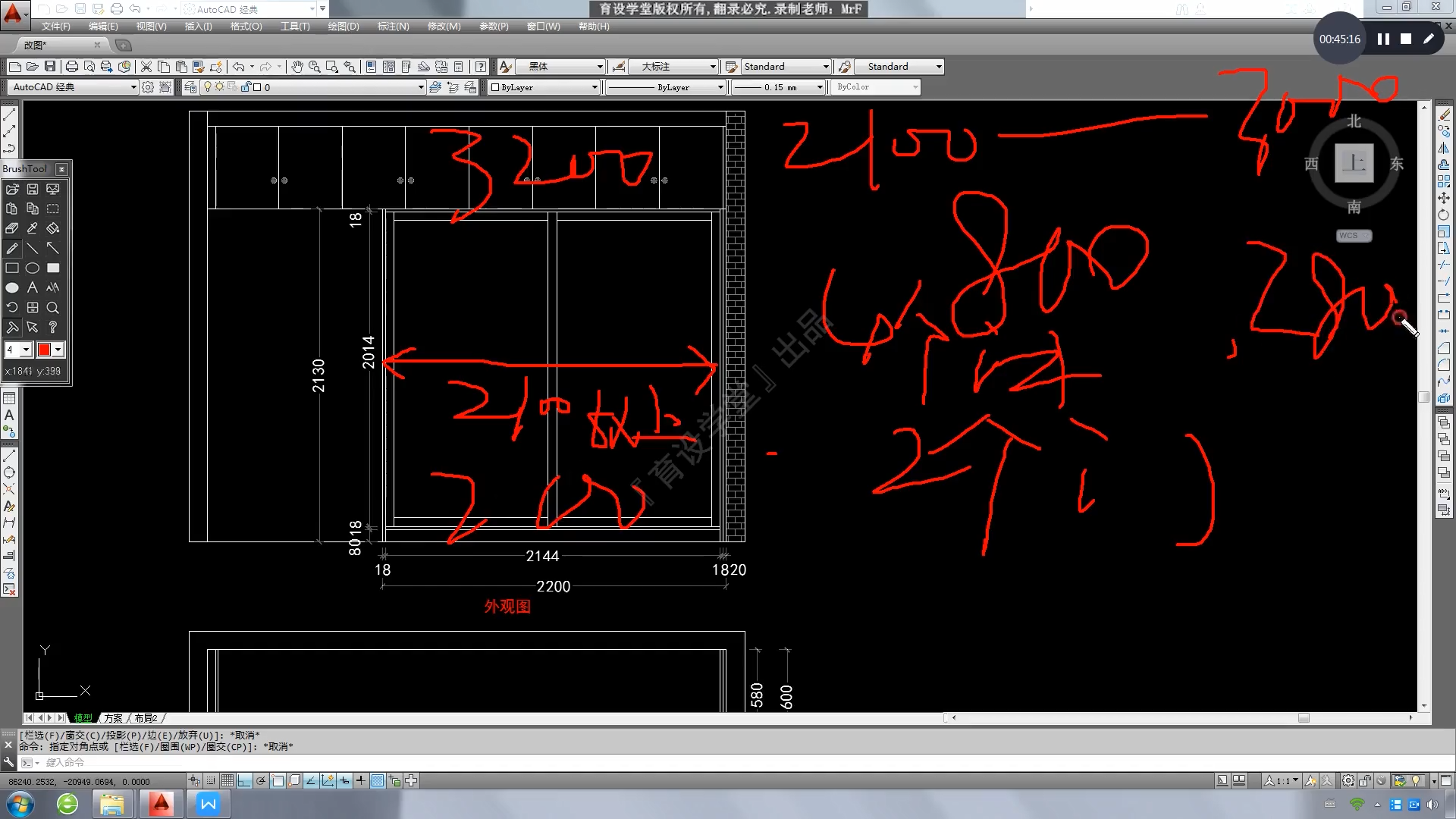Click the Cut scissors icon in toolbar
This screenshot has width=1456, height=819.
(x=146, y=67)
